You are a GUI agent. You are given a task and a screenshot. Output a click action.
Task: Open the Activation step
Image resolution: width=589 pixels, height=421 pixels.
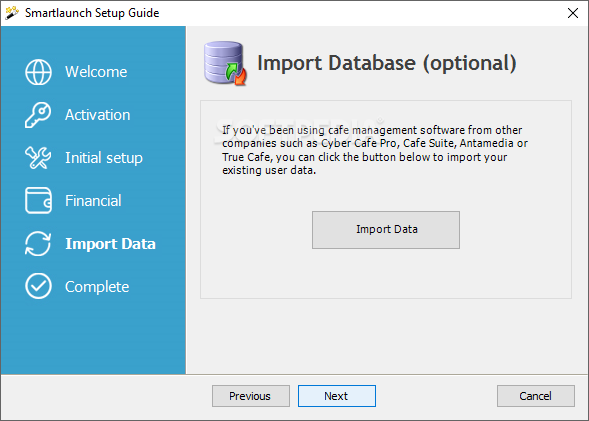[98, 115]
